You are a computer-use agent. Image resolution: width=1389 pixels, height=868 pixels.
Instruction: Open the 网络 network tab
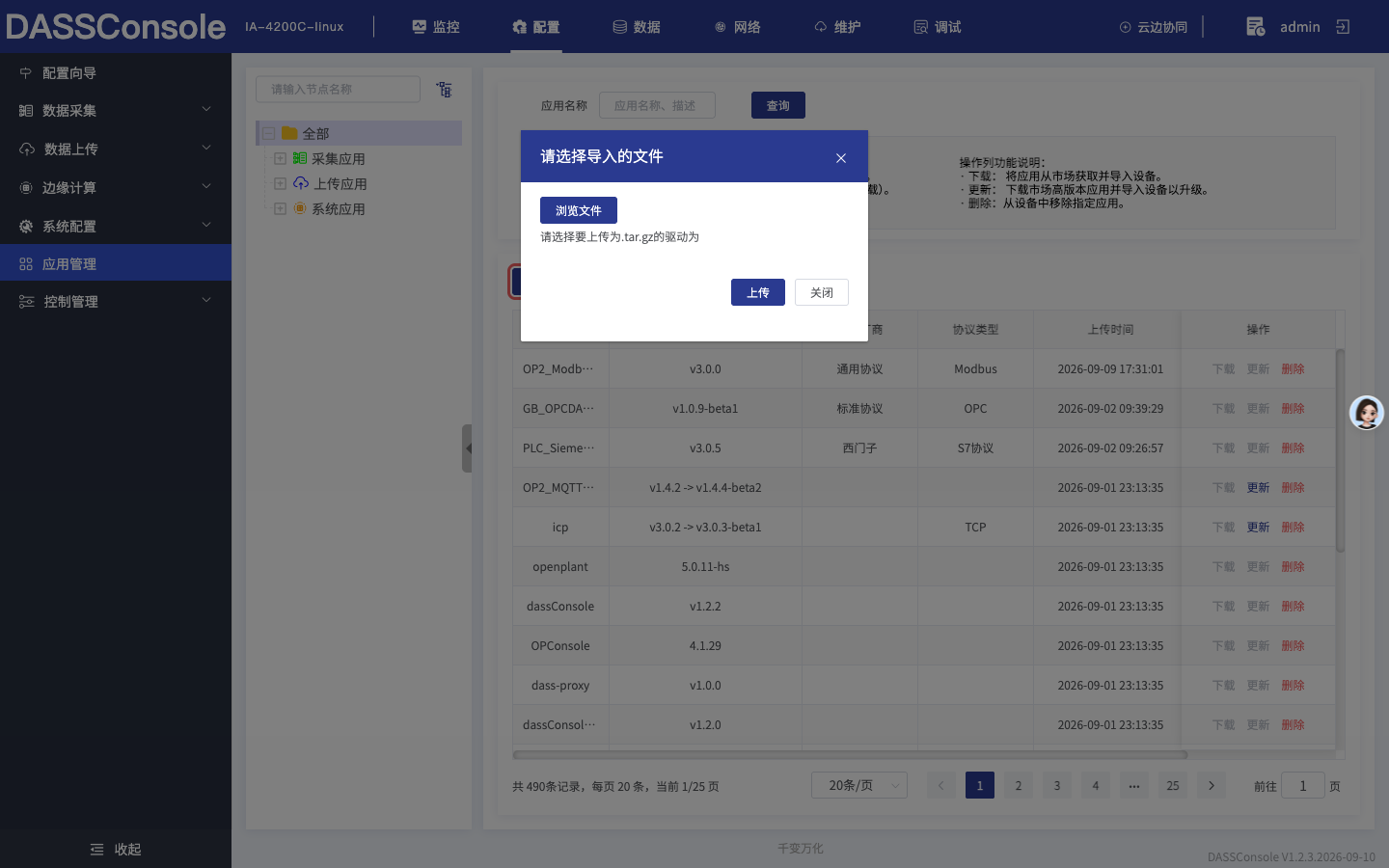tap(738, 27)
